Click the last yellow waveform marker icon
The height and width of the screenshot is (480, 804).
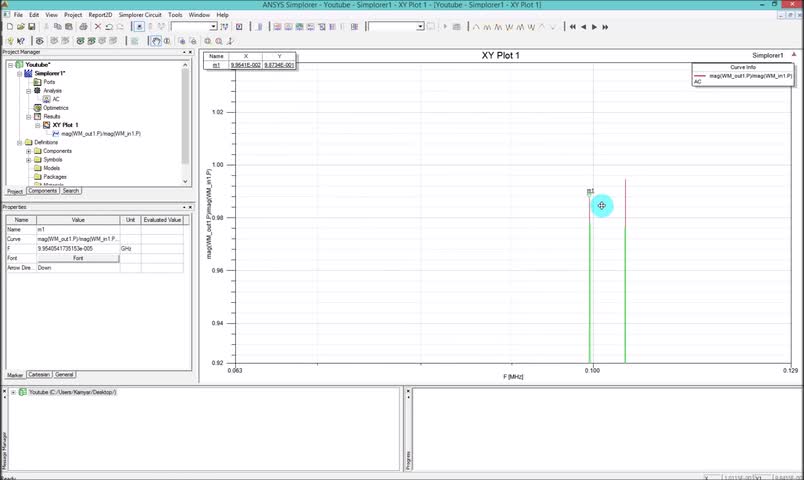(x=553, y=27)
